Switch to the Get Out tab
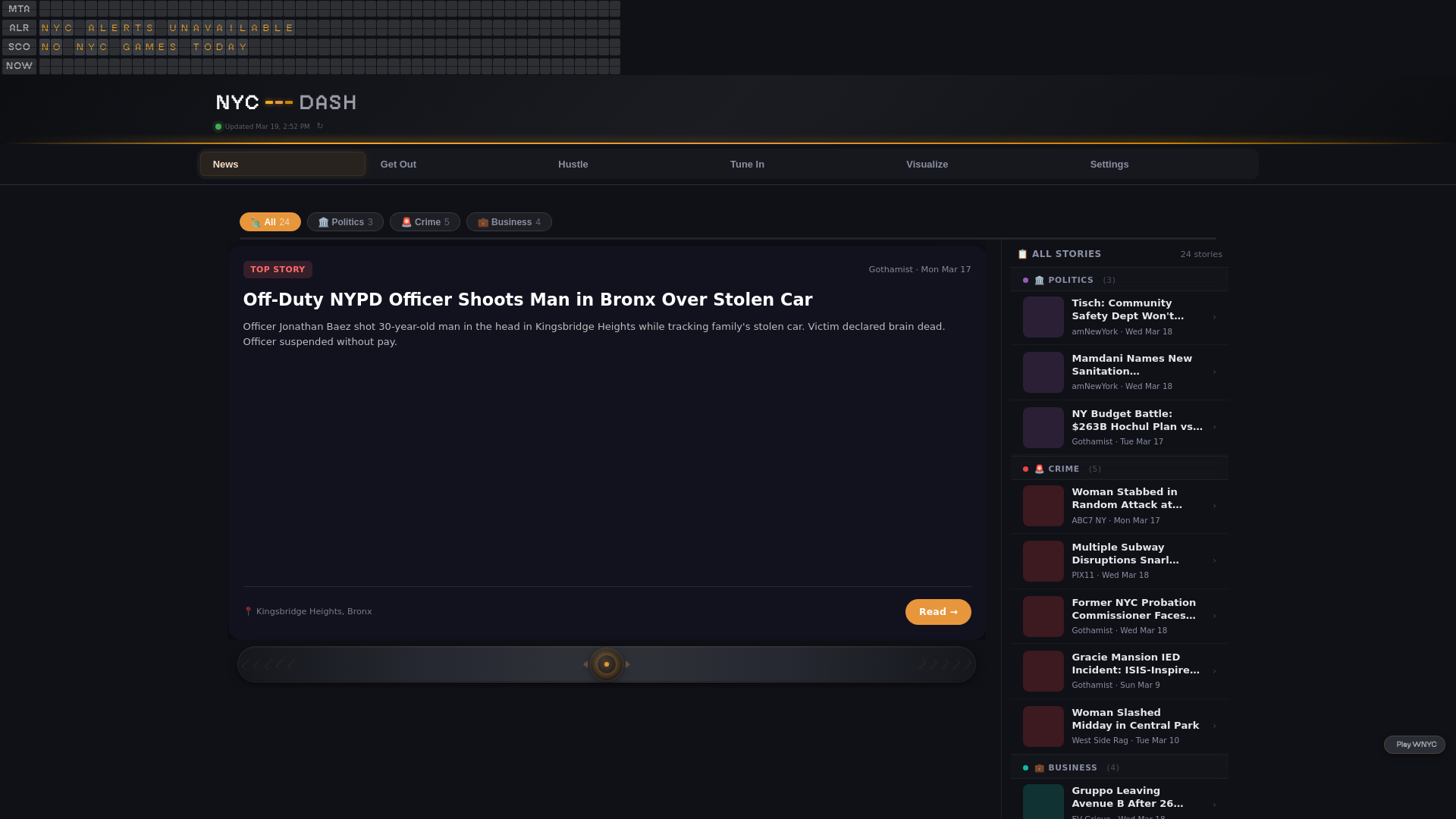The height and width of the screenshot is (819, 1456). click(398, 165)
